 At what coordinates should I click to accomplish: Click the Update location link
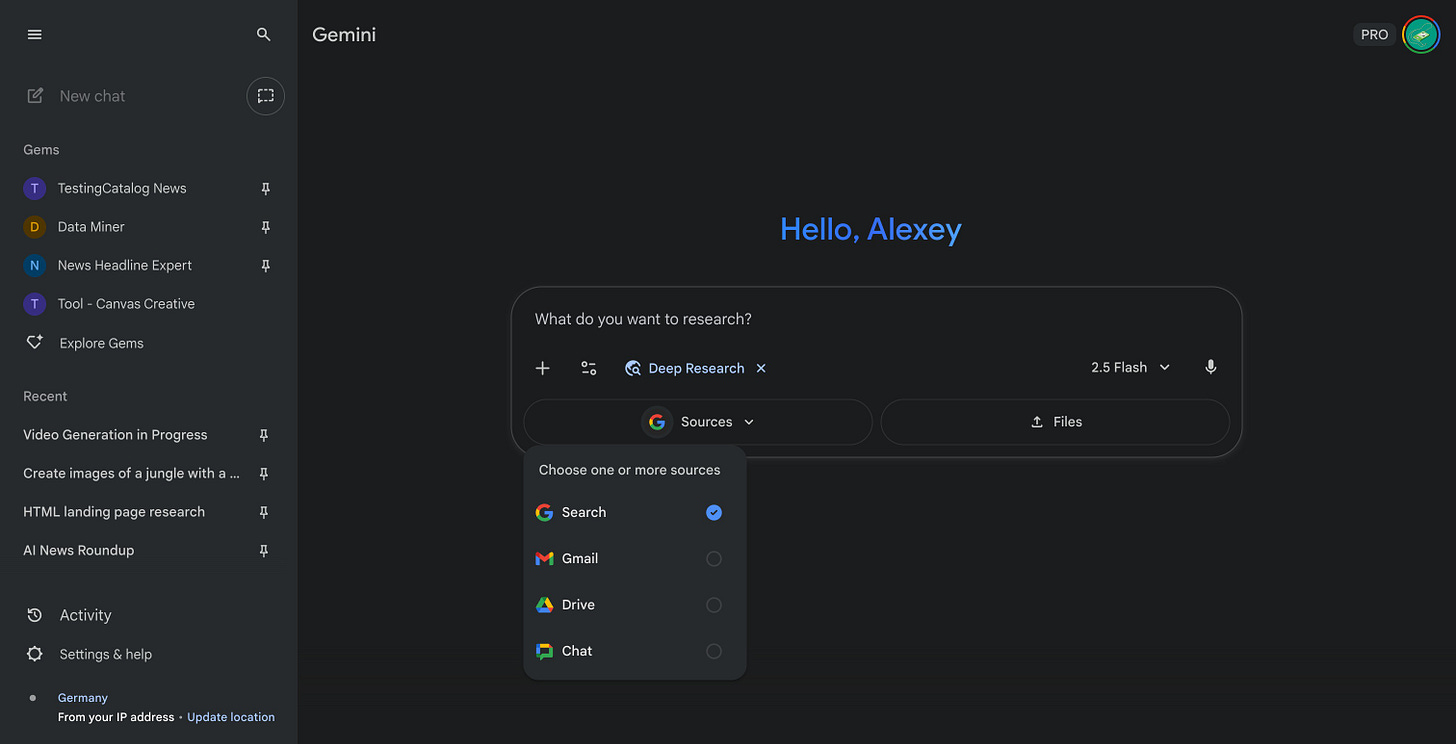coord(231,717)
